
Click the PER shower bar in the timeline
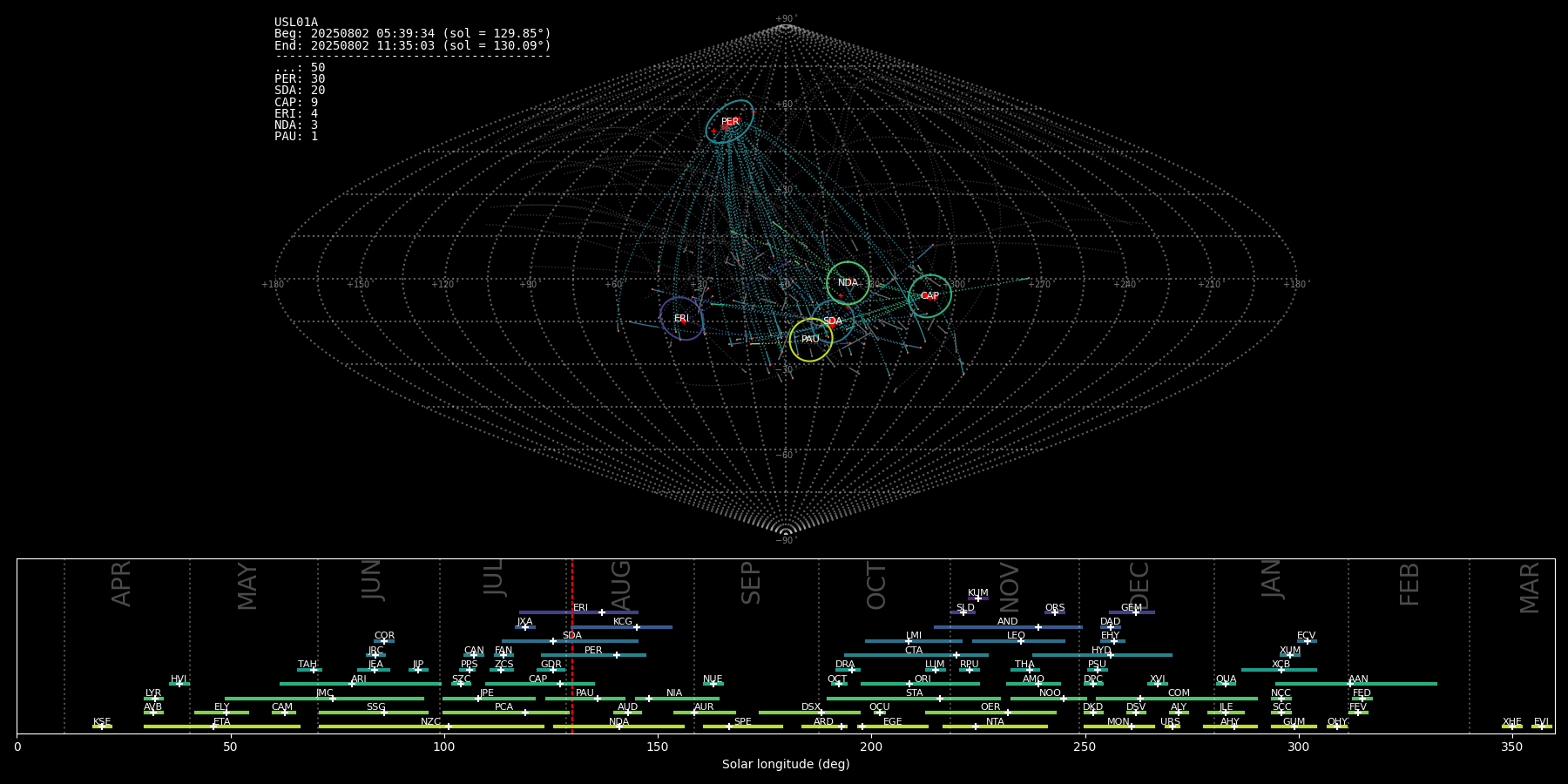click(x=593, y=655)
